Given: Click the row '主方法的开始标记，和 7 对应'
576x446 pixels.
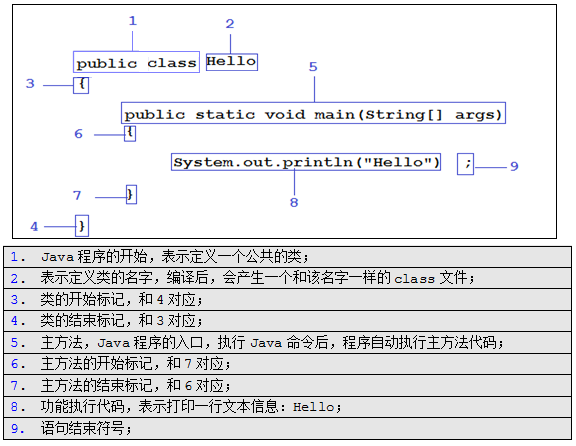Looking at the screenshot, I should pos(288,364).
